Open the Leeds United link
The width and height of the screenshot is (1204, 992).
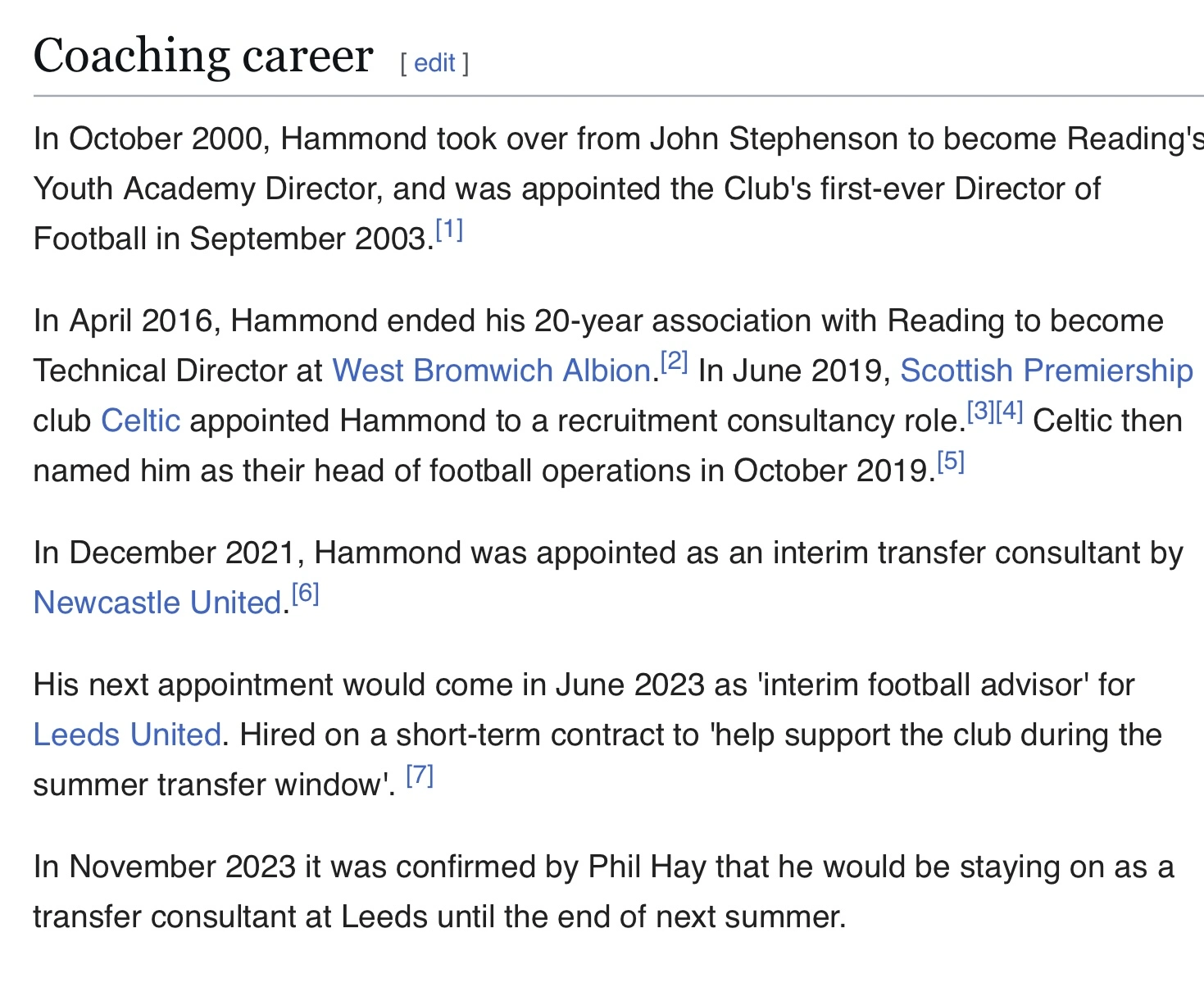pos(127,735)
